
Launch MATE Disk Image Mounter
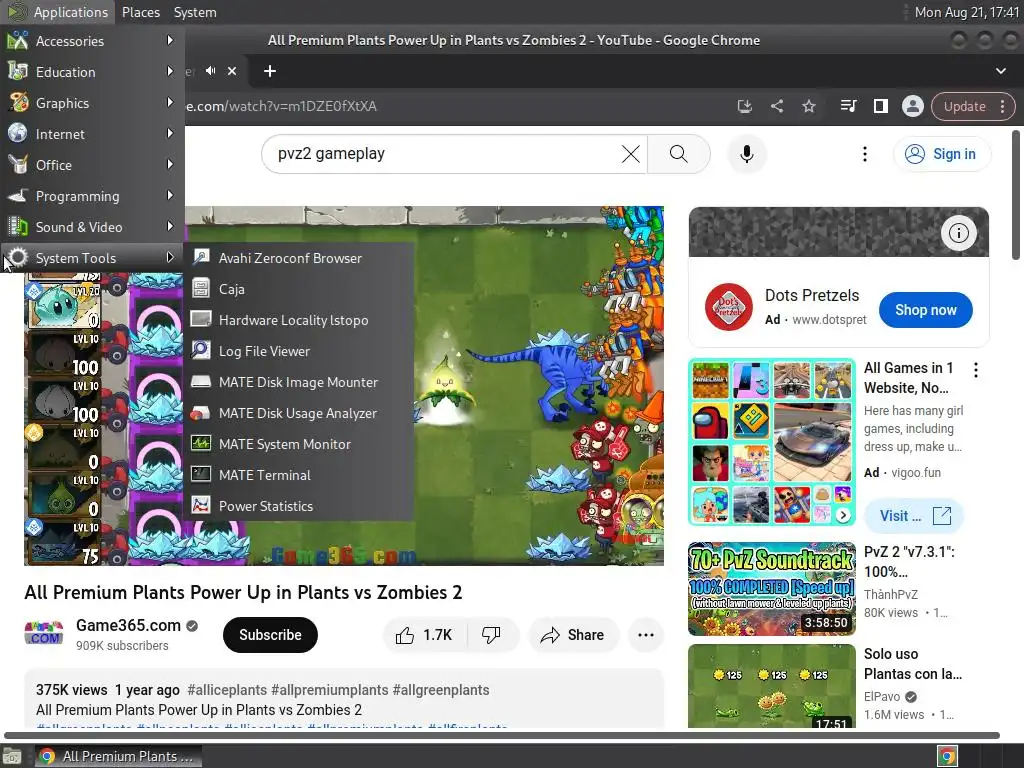298,382
